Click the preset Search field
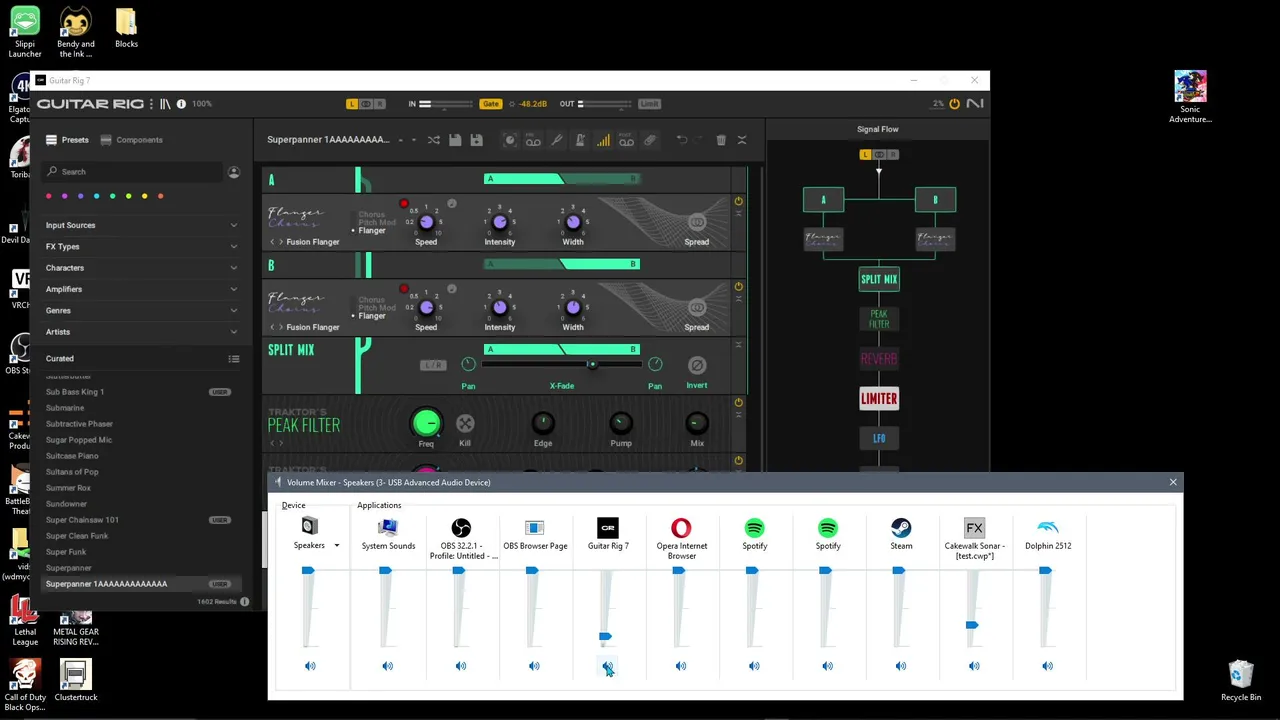The height and width of the screenshot is (720, 1280). pos(134,172)
